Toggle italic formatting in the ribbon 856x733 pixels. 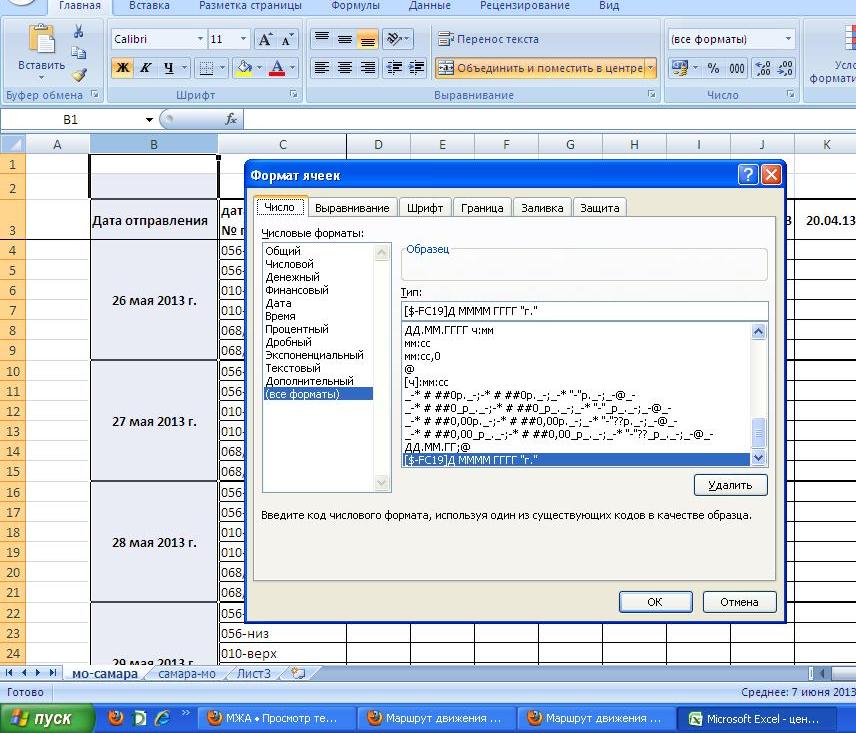point(145,68)
